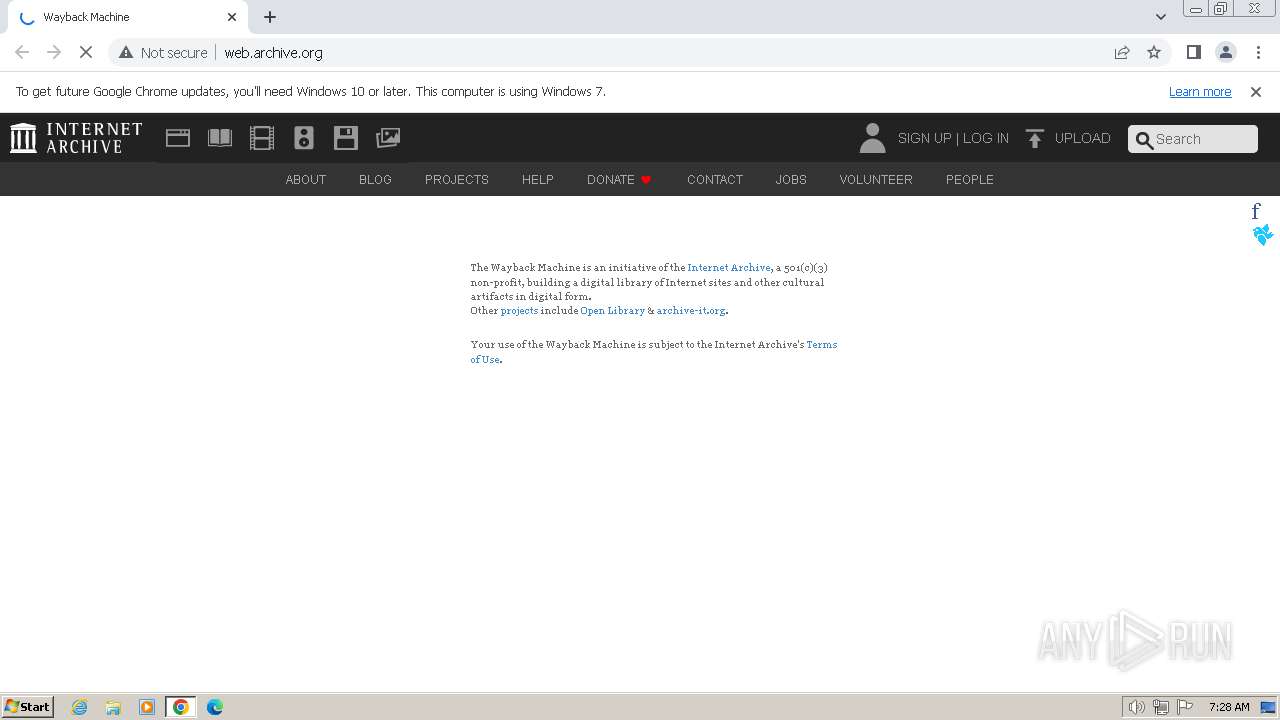Share page via Facebook icon
This screenshot has width=1280, height=720.
1256,211
